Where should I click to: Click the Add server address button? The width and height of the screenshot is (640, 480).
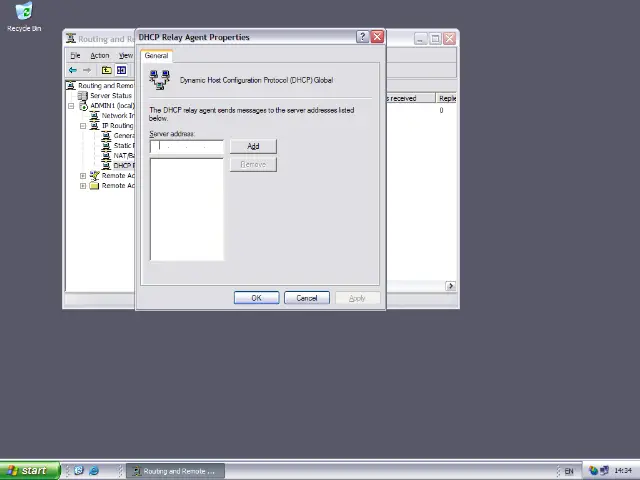(253, 146)
